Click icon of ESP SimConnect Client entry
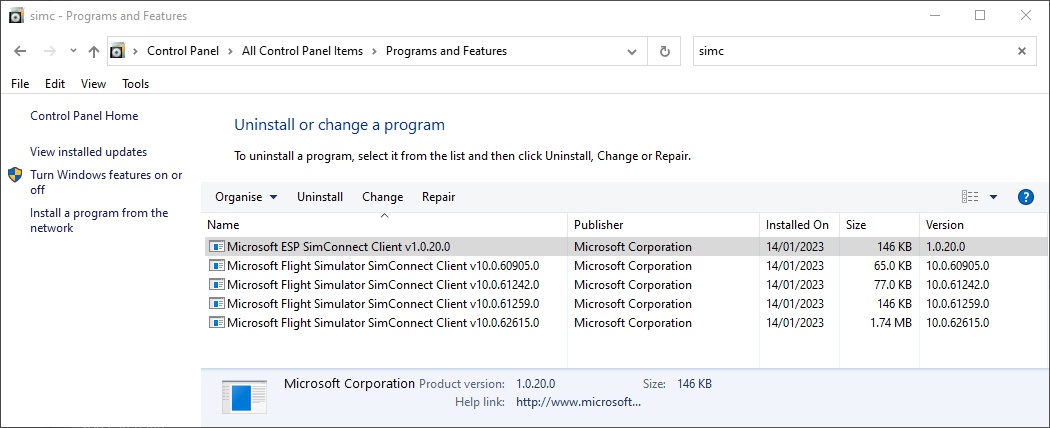Image resolution: width=1050 pixels, height=428 pixels. point(216,246)
